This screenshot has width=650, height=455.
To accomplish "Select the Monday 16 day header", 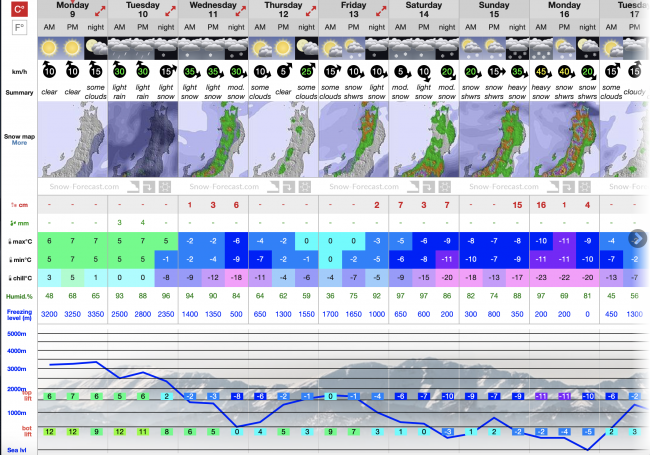I will 565,10.
